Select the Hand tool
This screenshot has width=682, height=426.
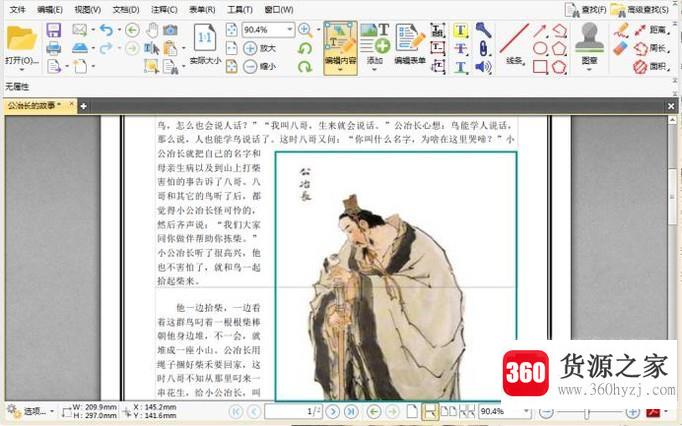pyautogui.click(x=152, y=30)
